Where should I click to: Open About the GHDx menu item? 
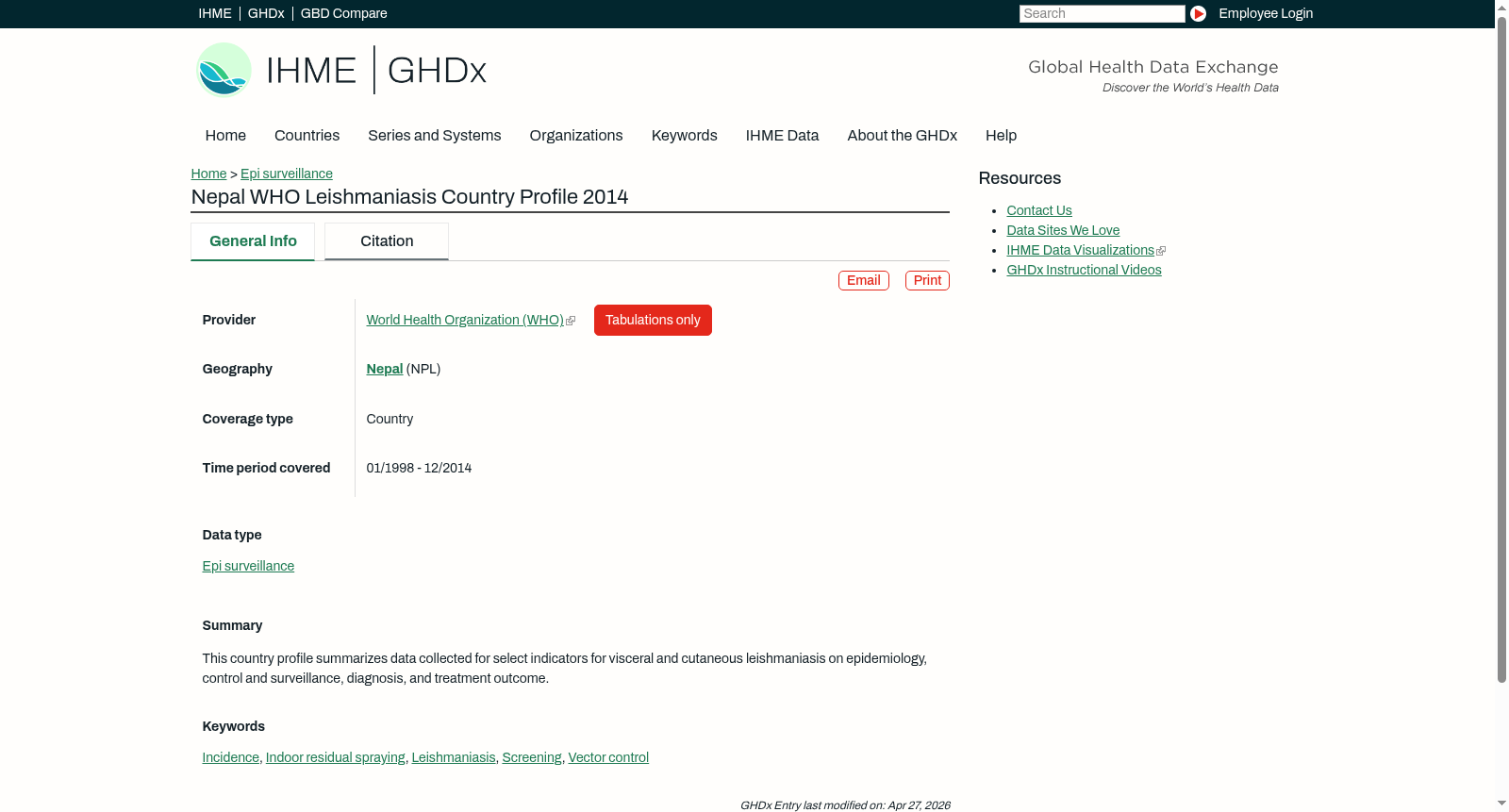903,136
